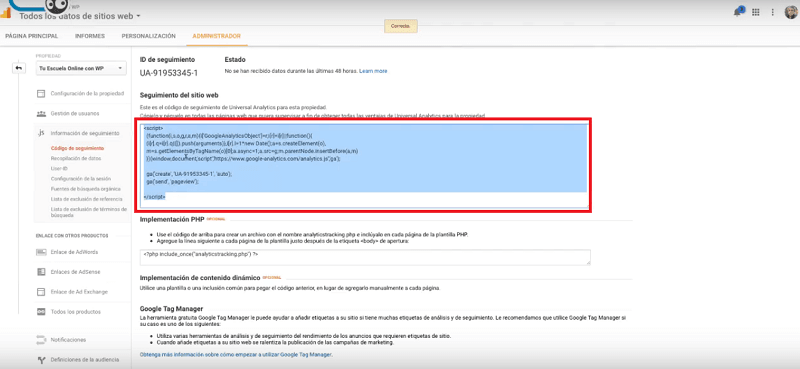The width and height of the screenshot is (800, 369).
Task: Click the Seguimiento del sitio web heading
Action: click(179, 95)
